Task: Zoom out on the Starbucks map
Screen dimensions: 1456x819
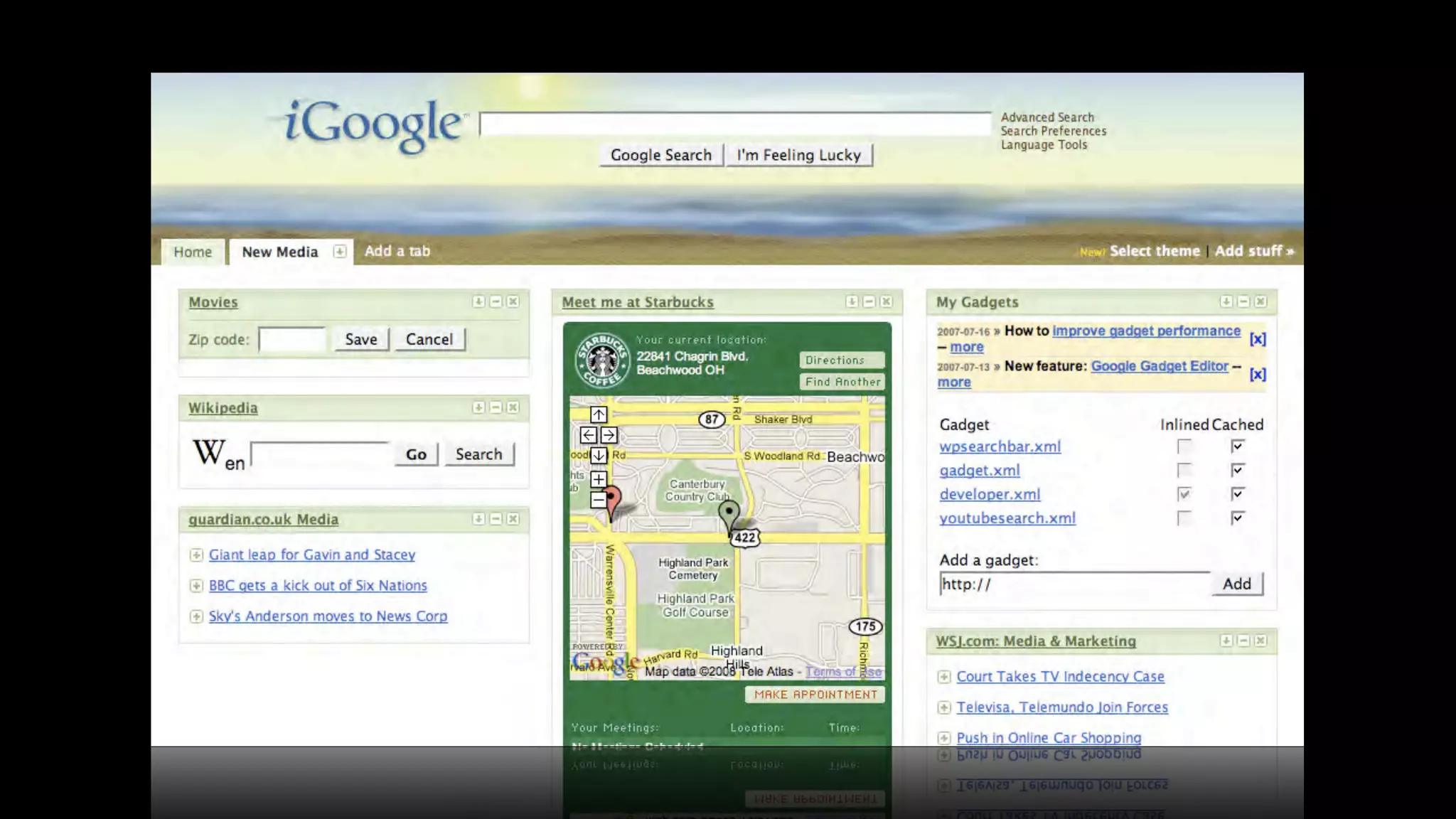Action: [599, 500]
